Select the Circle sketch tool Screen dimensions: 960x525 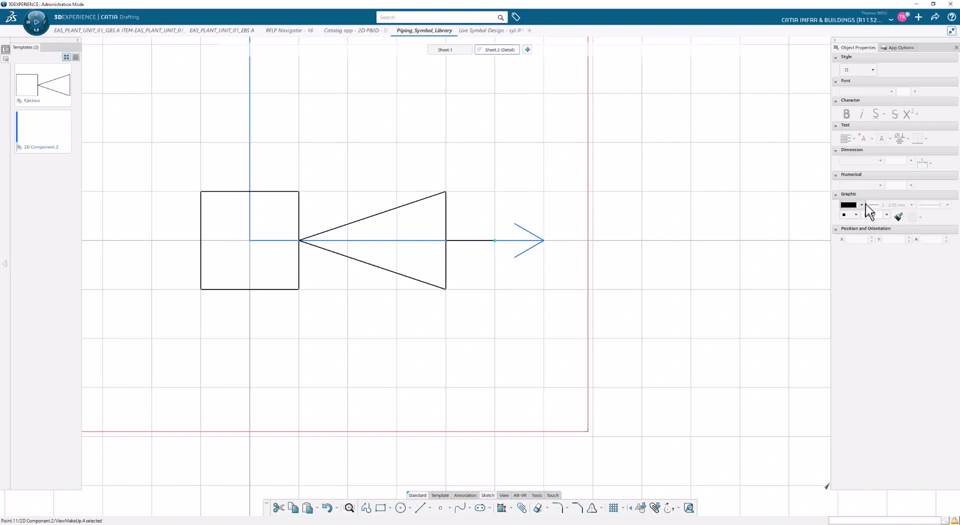pyautogui.click(x=400, y=508)
